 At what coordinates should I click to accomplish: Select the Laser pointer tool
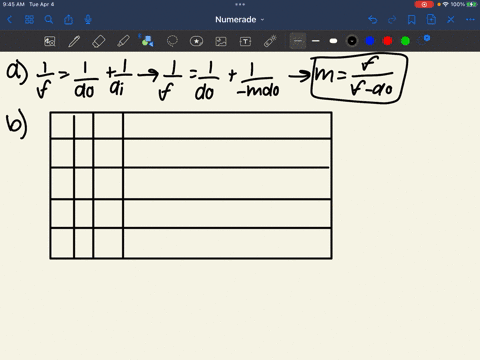coord(270,41)
